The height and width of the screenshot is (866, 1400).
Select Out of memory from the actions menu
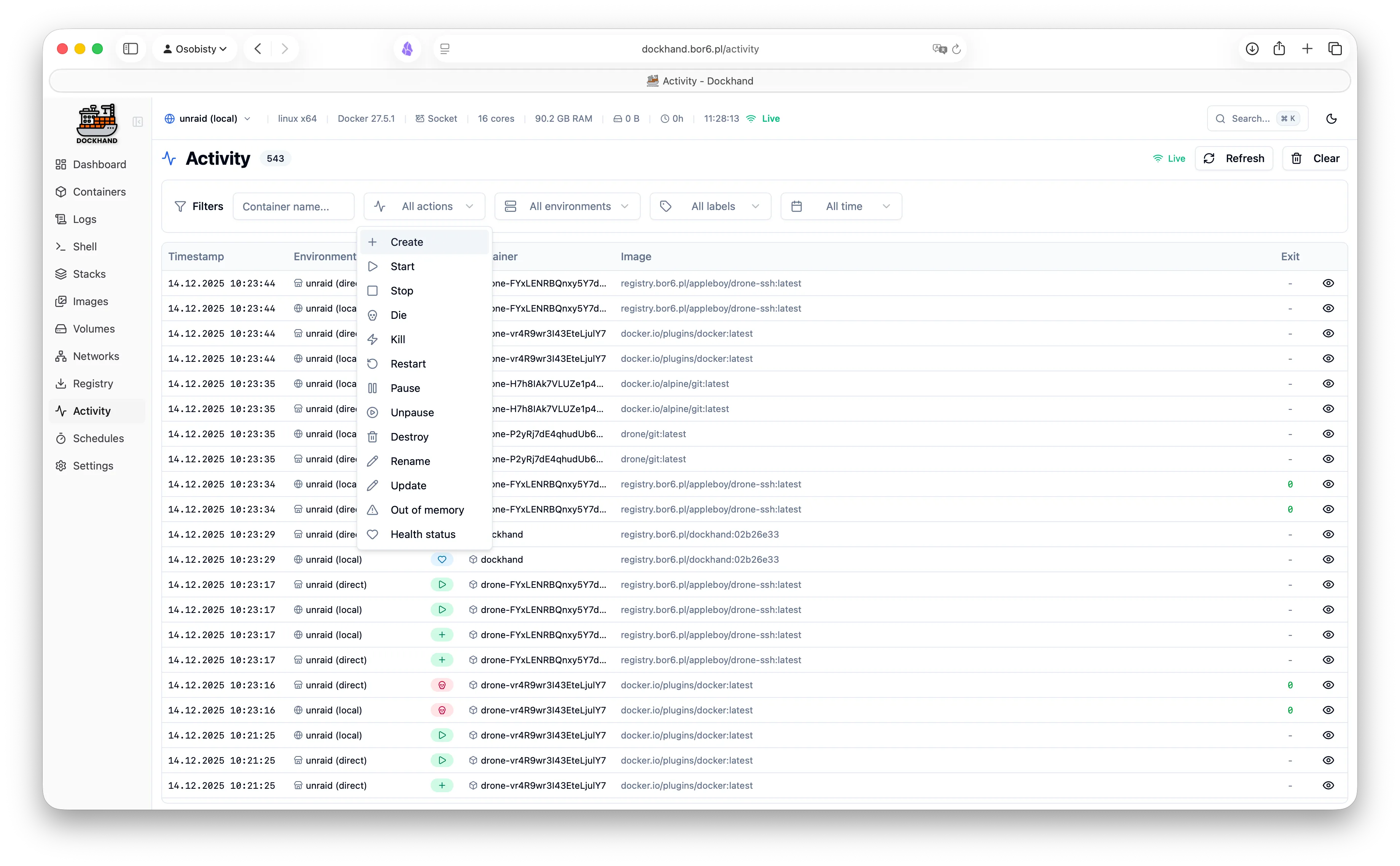click(x=427, y=510)
